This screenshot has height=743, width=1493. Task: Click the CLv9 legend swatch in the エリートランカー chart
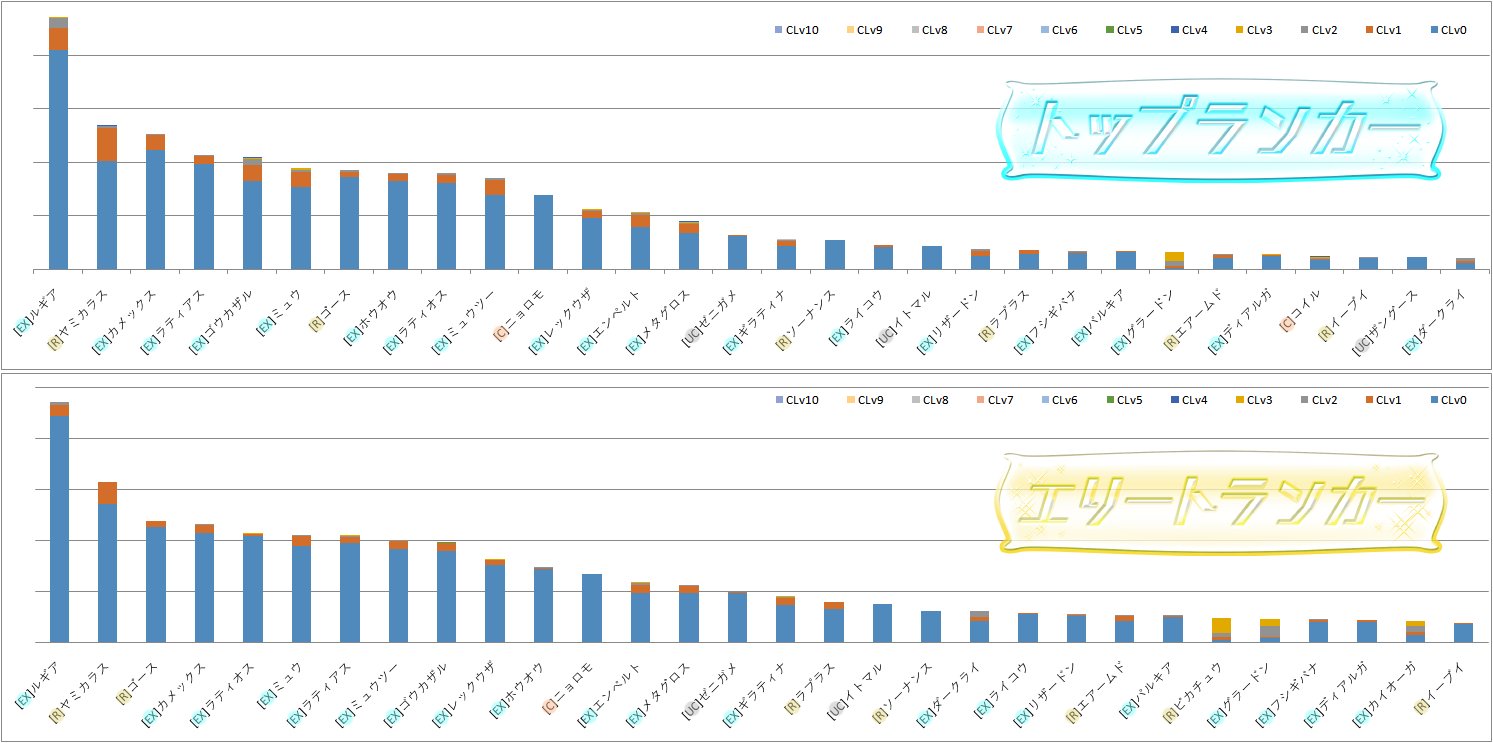[x=849, y=400]
